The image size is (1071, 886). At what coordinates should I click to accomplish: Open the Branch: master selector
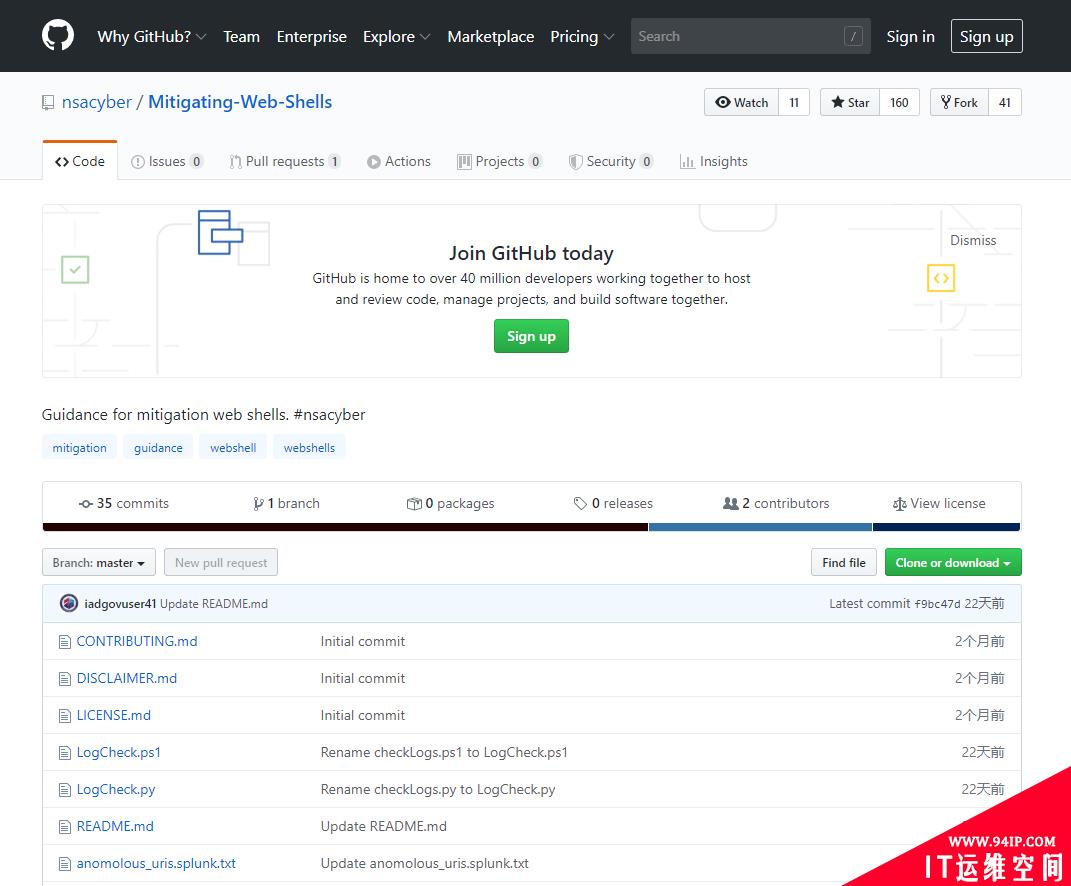click(99, 562)
